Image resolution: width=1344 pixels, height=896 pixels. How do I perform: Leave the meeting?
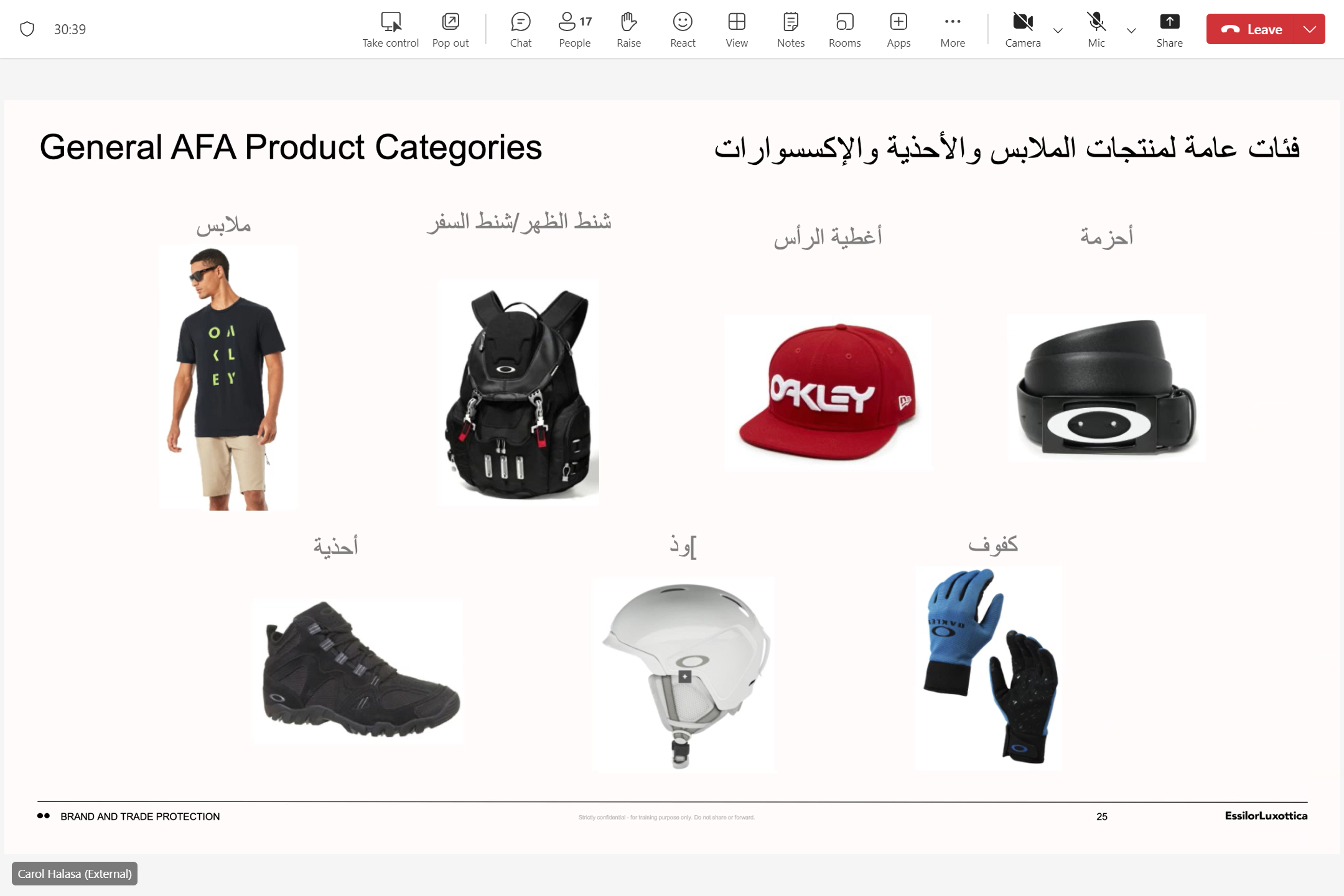(x=1251, y=29)
